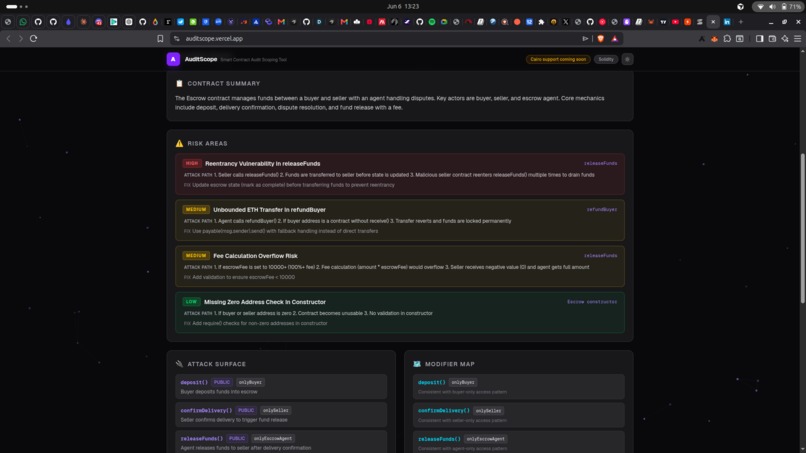Click the LOW severity badge
This screenshot has height=453, width=806.
pos(191,302)
